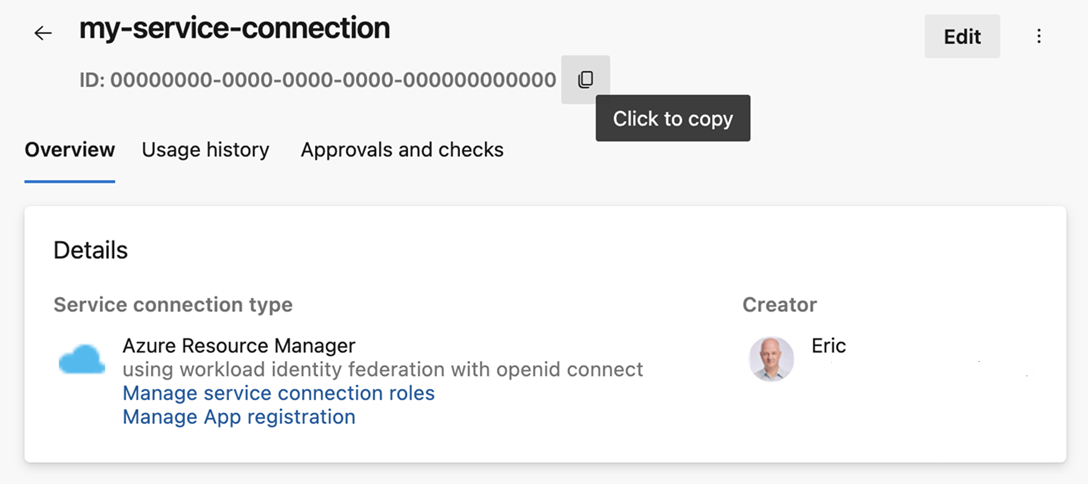Viewport: 1088px width, 484px height.
Task: Follow the Manage App registration link
Action: tap(238, 417)
